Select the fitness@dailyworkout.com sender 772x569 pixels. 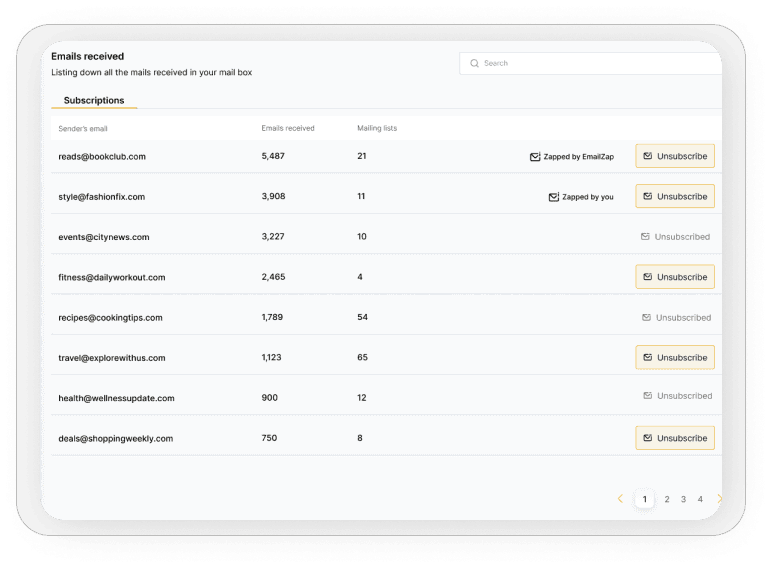click(x=112, y=278)
